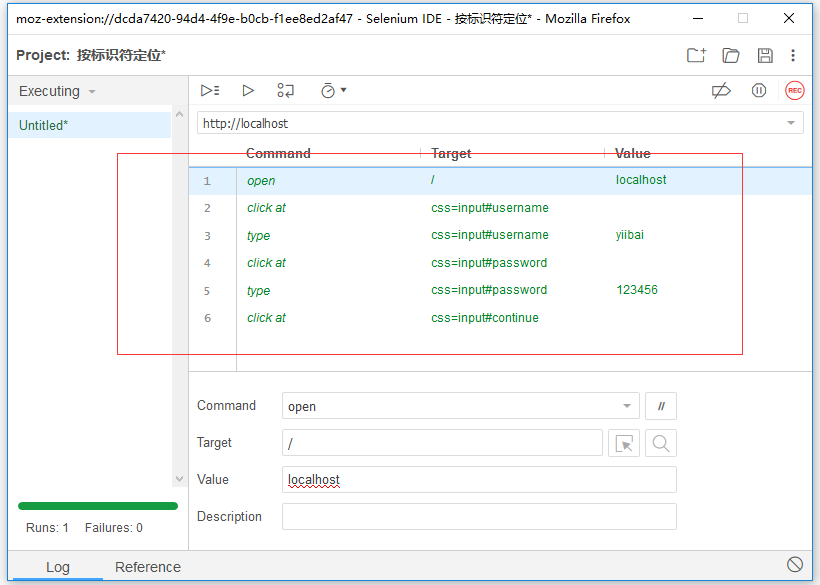Open the Command combo box dropdown
This screenshot has height=585, width=820.
627,406
